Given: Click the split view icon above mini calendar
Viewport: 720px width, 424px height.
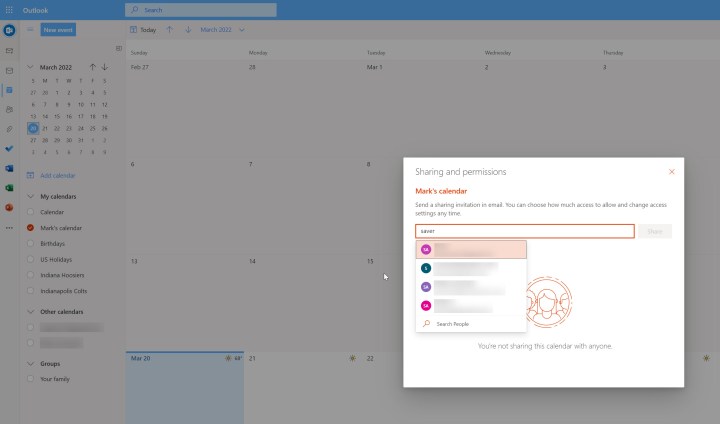Looking at the screenshot, I should (x=119, y=48).
